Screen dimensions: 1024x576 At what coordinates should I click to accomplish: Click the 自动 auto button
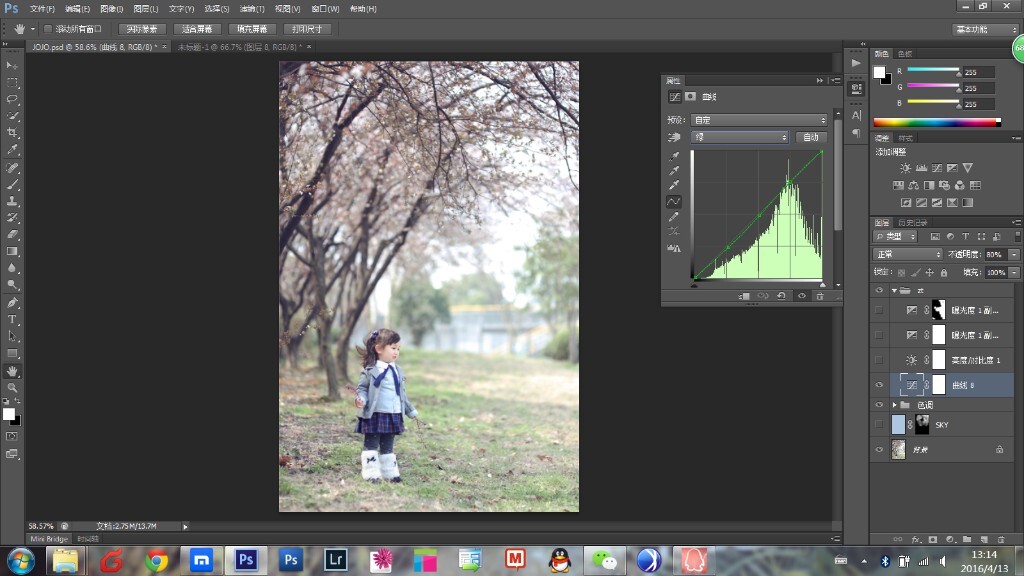click(811, 137)
